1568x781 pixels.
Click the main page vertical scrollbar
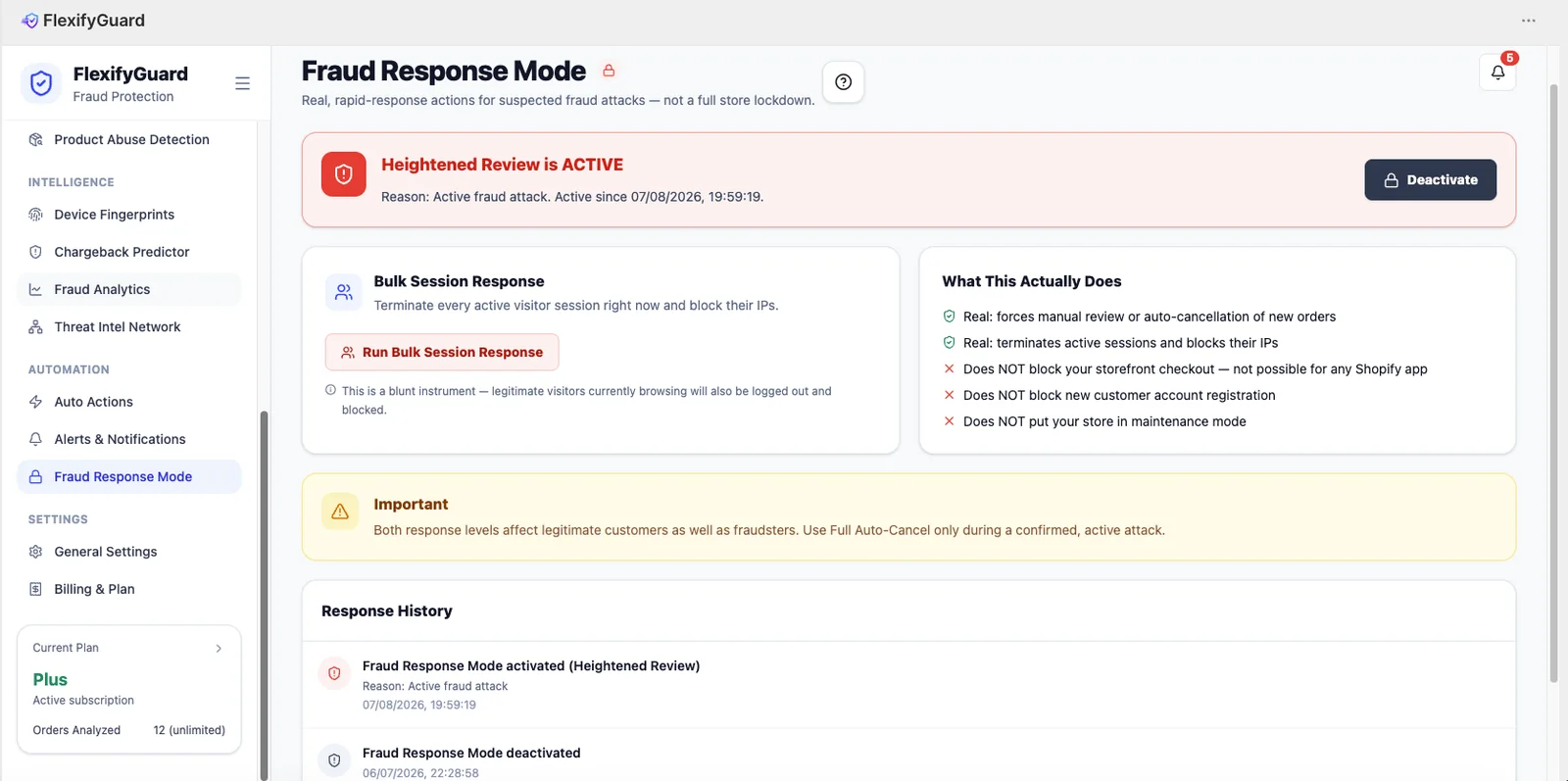pos(1553,382)
